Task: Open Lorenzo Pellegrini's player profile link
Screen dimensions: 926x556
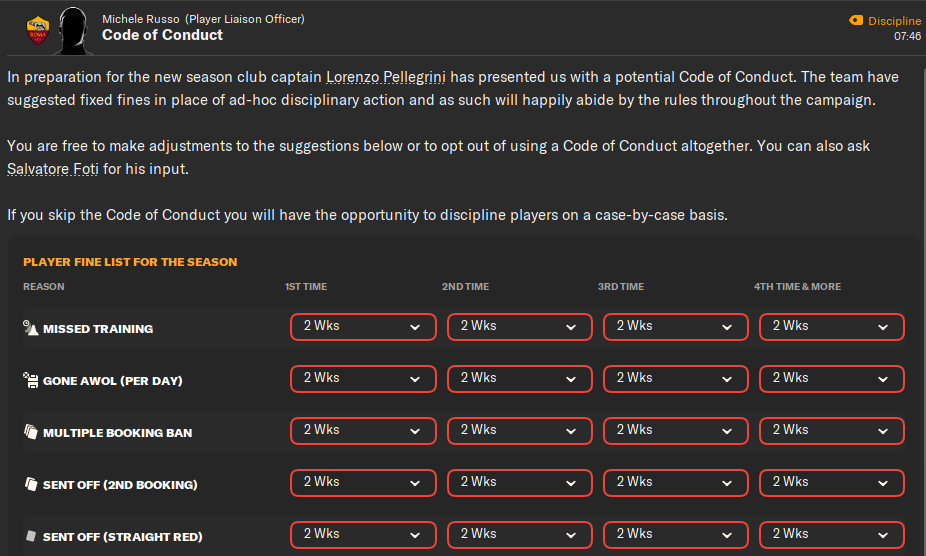Action: click(x=376, y=77)
